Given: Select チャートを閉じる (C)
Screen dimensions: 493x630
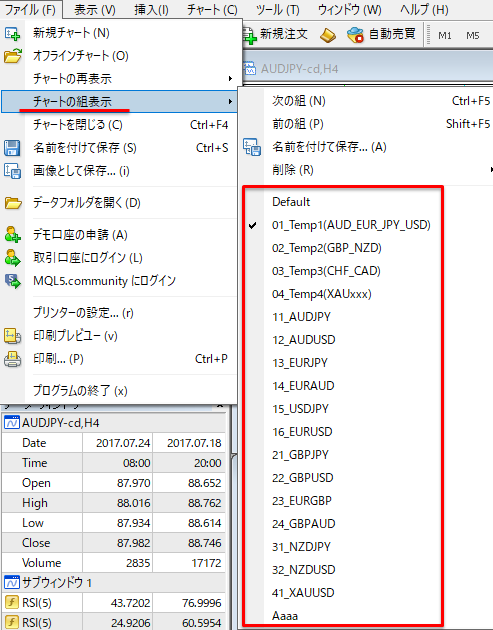Looking at the screenshot, I should tap(119, 125).
